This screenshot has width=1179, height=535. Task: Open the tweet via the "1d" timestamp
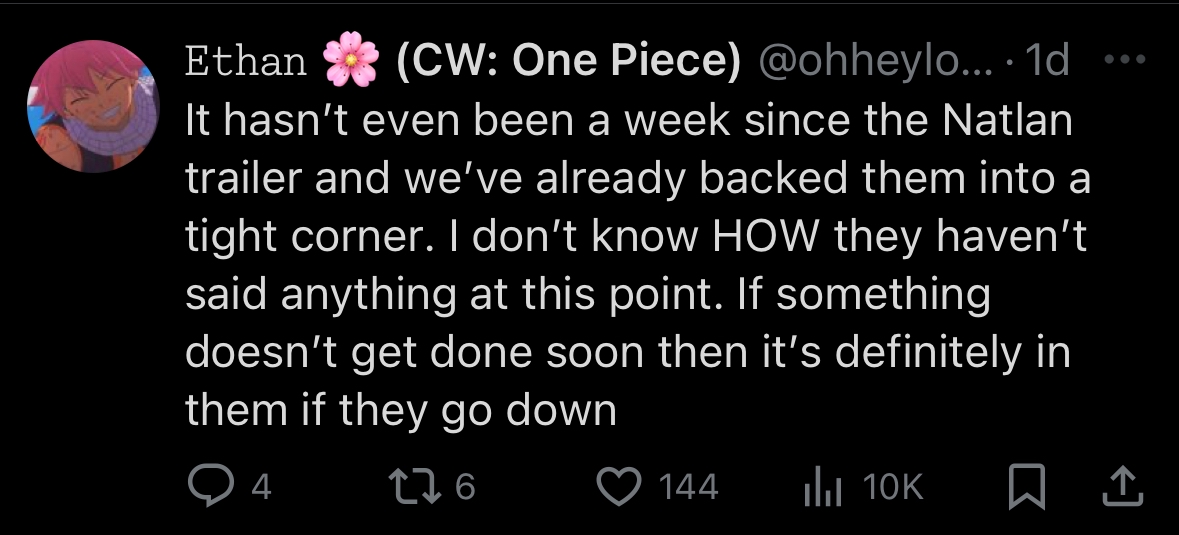pos(1046,63)
